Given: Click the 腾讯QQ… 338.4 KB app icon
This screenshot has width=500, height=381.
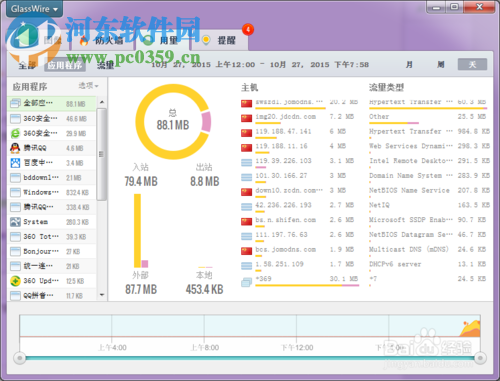Looking at the screenshot, I should 15,207.
